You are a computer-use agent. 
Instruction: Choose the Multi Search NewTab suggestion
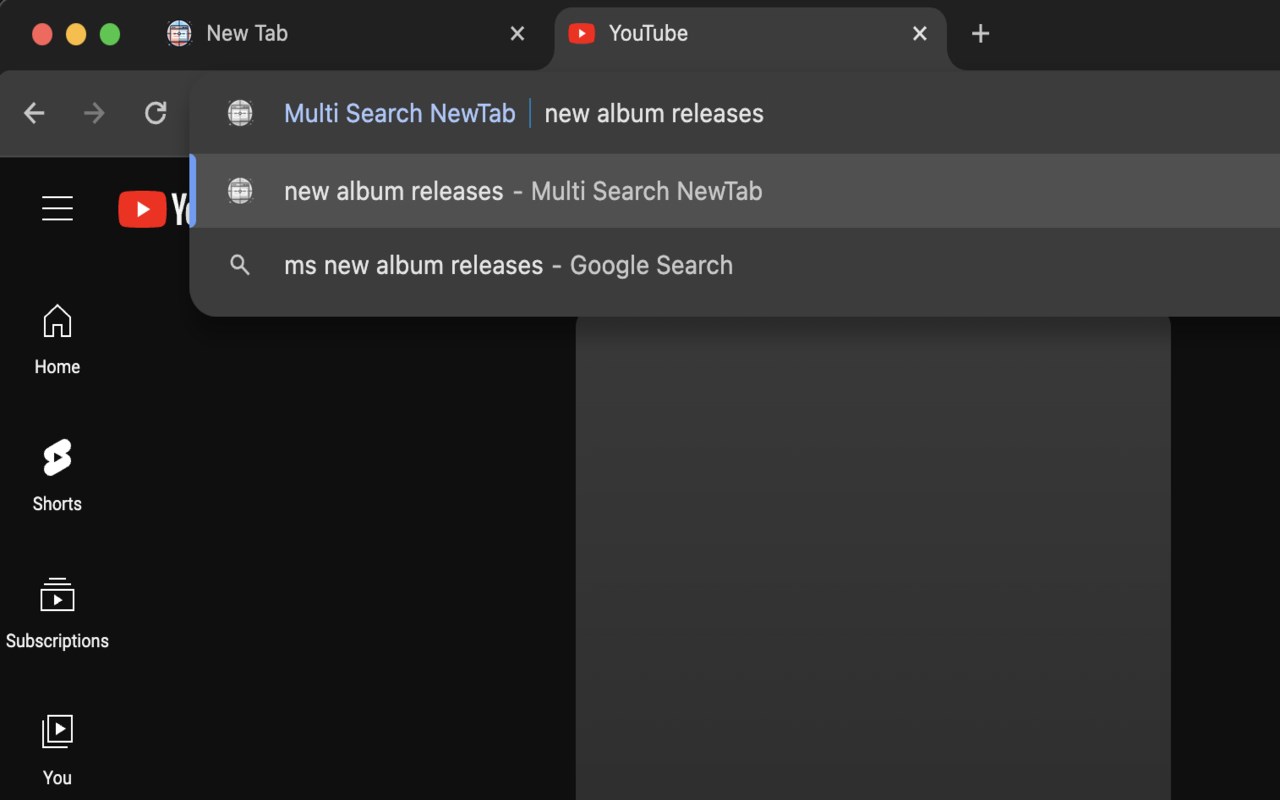(x=522, y=191)
